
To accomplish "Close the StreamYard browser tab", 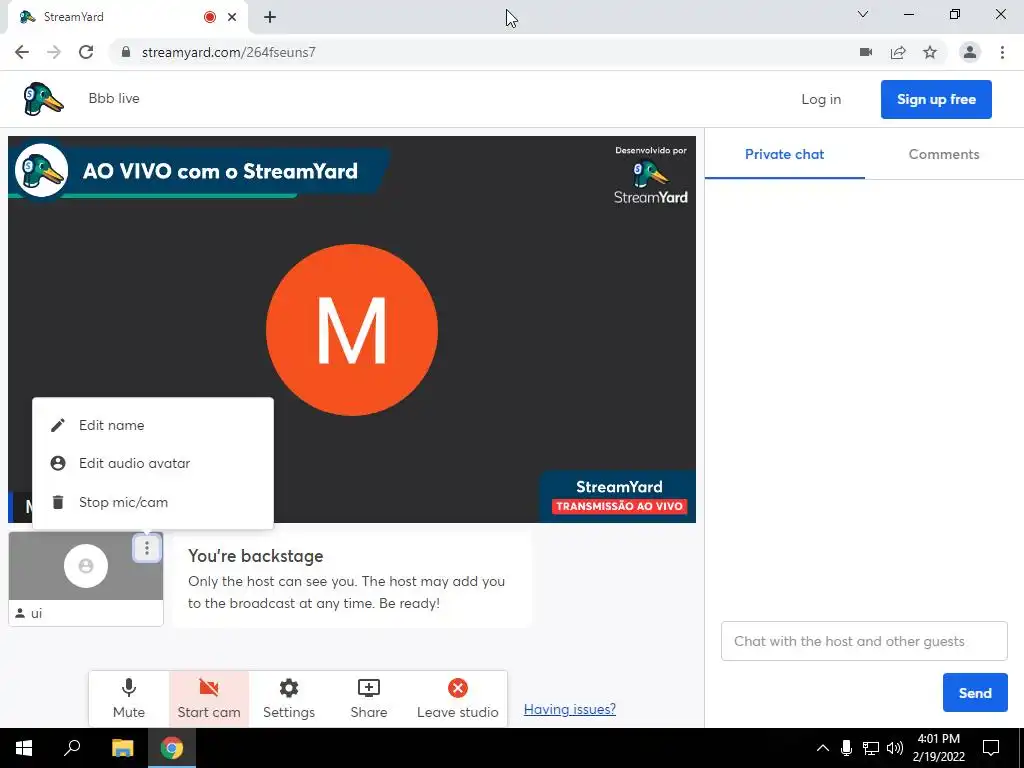I will click(x=232, y=17).
